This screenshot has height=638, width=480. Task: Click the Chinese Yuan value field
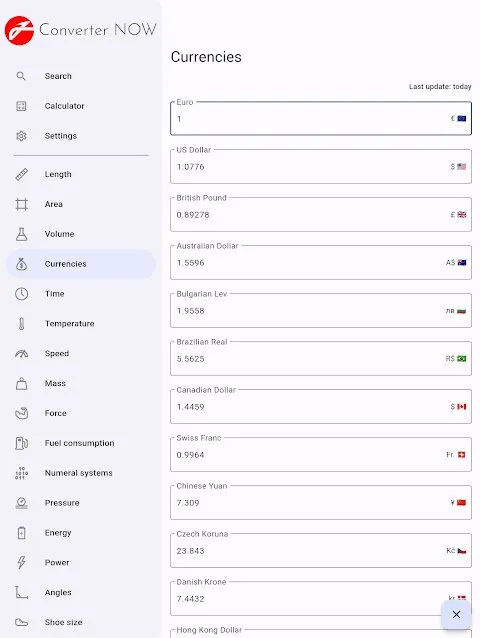coord(321,503)
